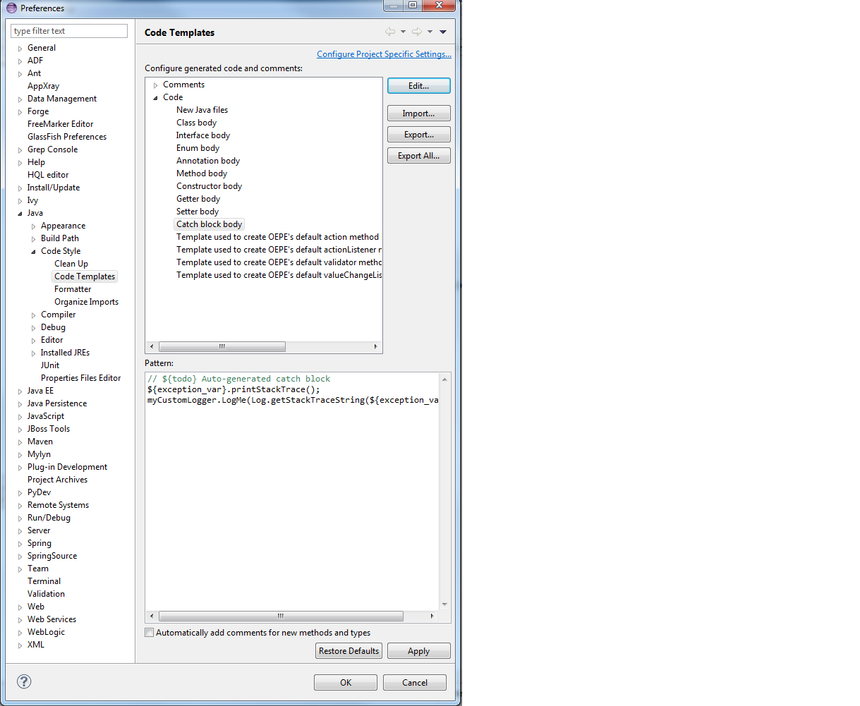Viewport: 860px width, 706px height.
Task: Collapse the Java preferences category
Action: coord(20,213)
